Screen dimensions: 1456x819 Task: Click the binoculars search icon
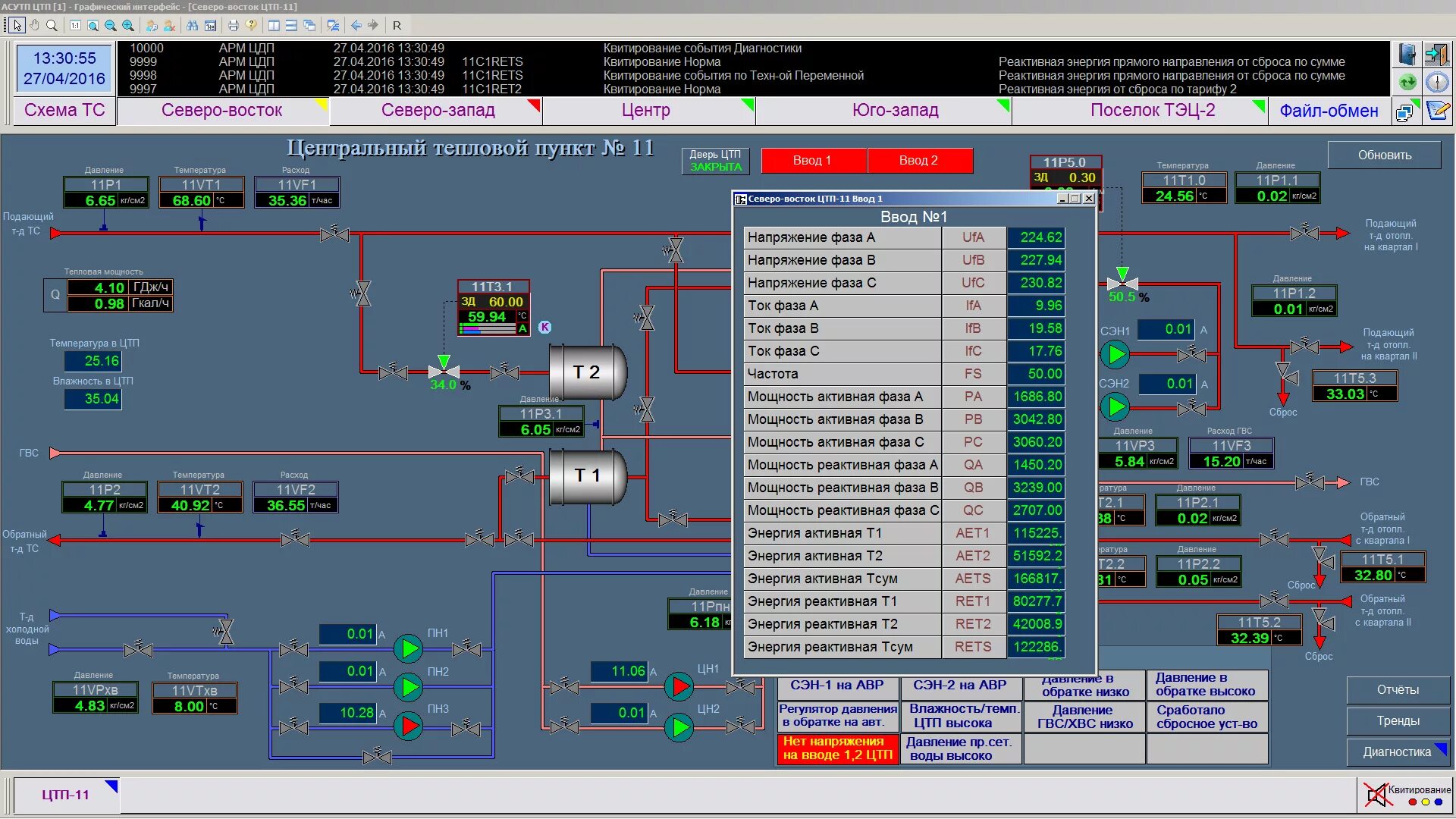coord(192,25)
